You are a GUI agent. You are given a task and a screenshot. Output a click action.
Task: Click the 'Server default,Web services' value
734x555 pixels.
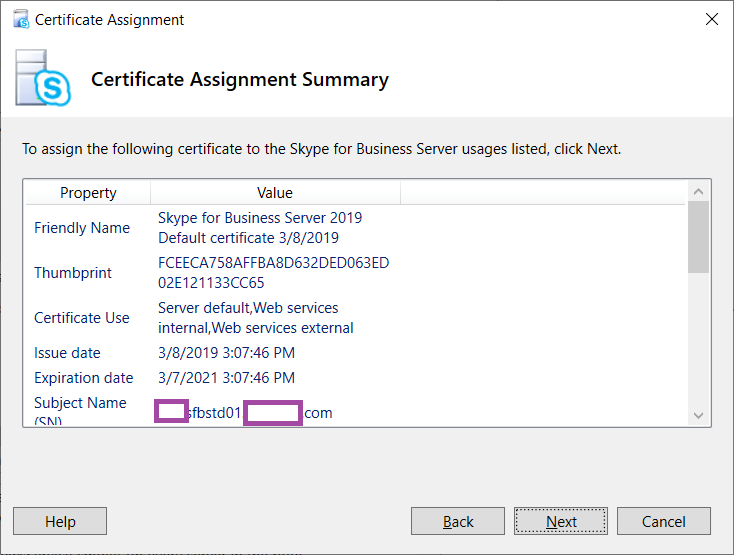[x=248, y=308]
